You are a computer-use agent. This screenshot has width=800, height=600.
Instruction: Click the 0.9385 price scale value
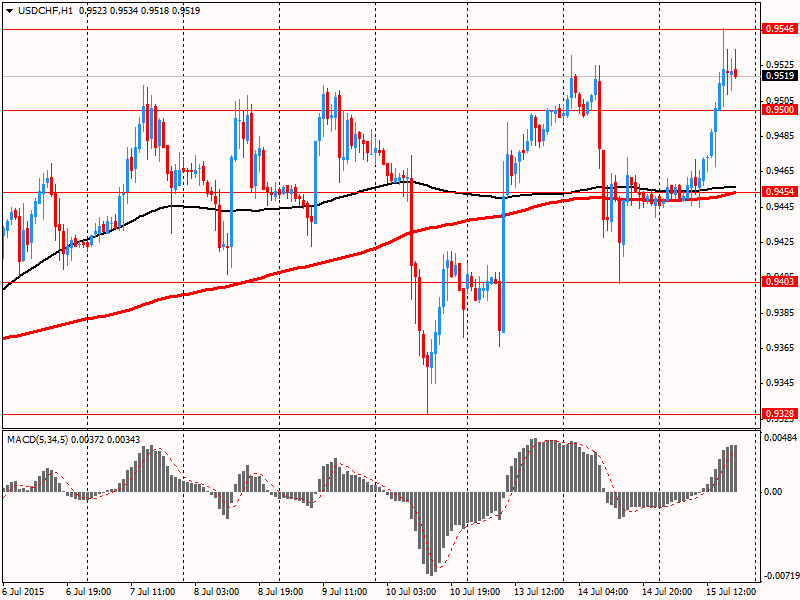[x=781, y=312]
